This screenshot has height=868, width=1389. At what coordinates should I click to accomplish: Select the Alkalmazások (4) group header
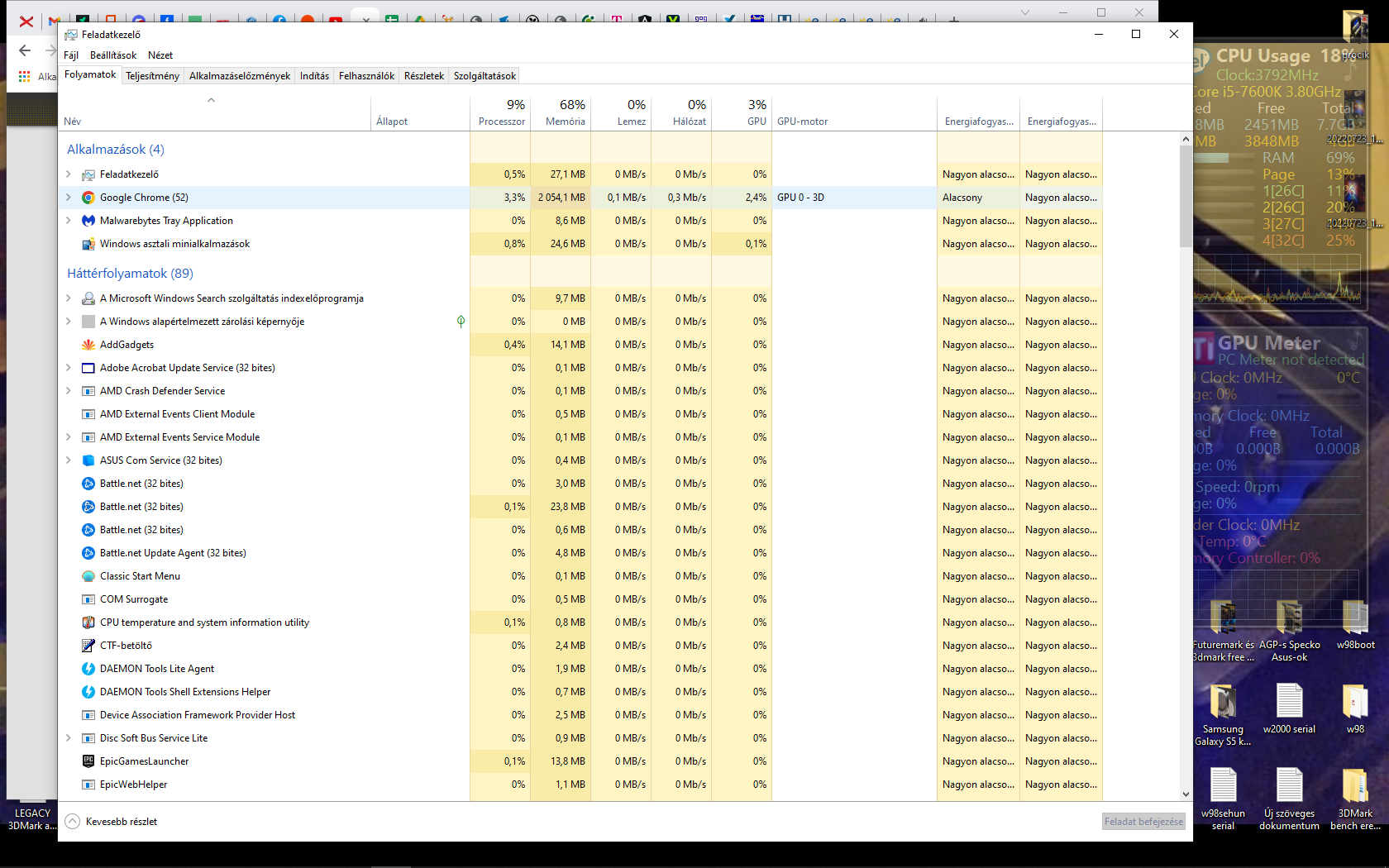[x=116, y=150]
